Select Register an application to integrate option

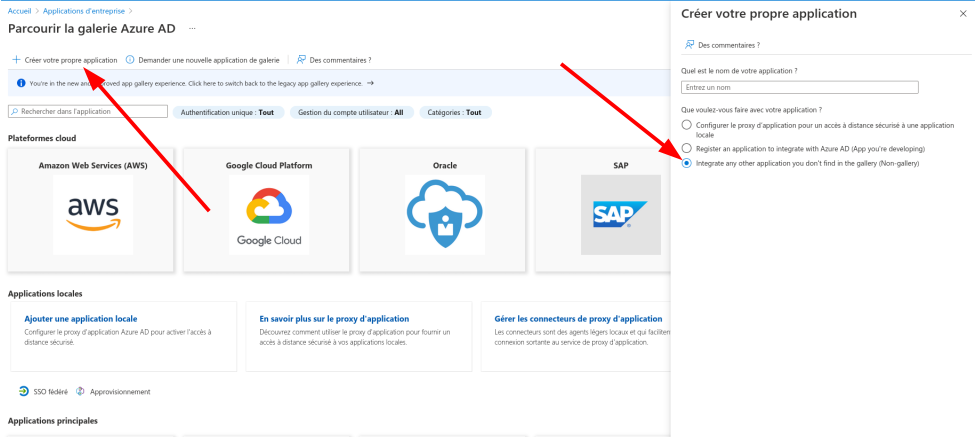pos(686,149)
